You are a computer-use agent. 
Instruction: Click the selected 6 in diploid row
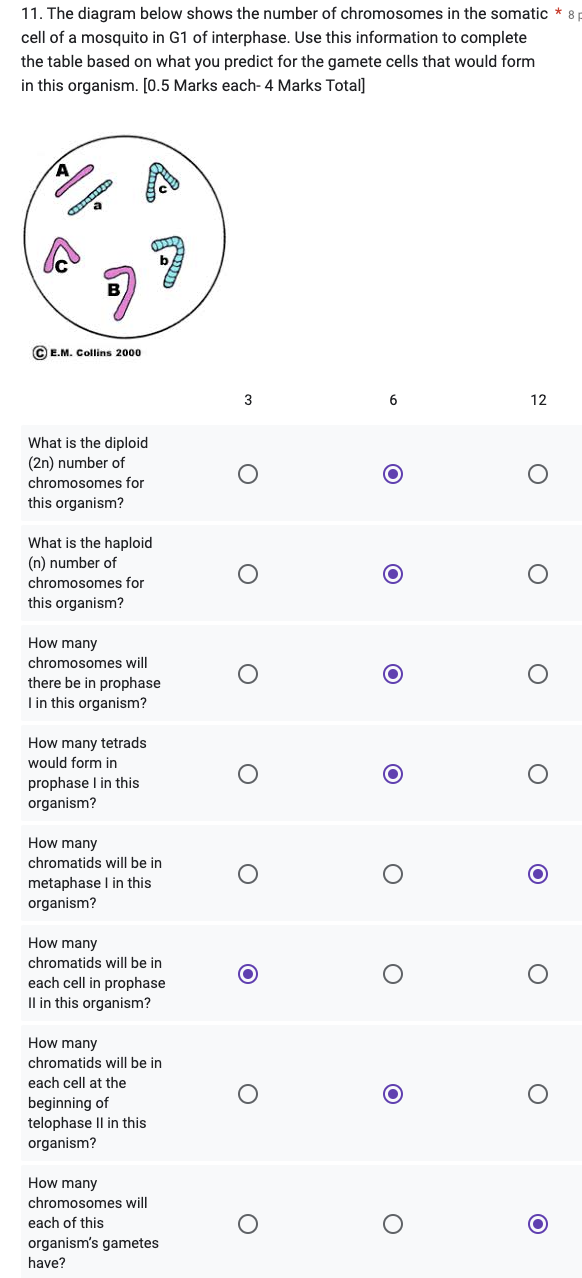coord(393,473)
